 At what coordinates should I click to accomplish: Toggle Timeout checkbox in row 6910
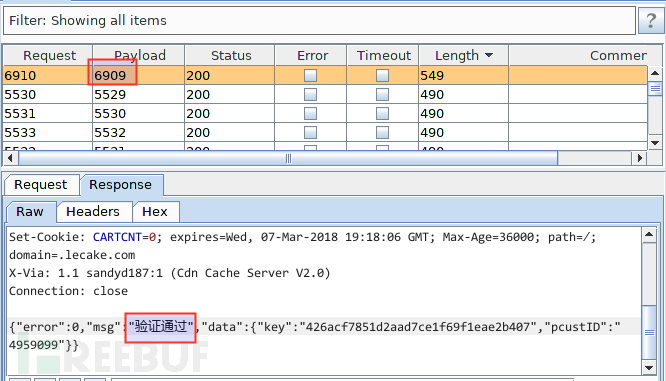[382, 76]
